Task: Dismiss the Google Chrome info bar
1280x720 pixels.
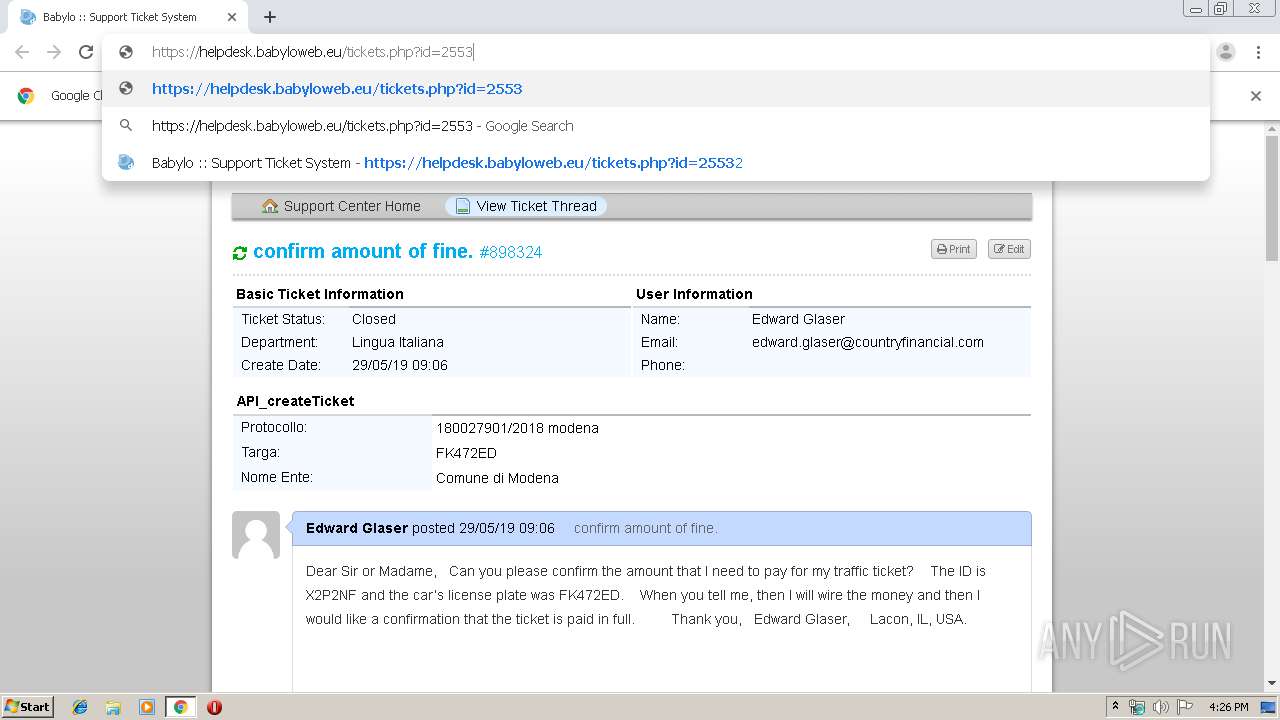Action: pos(1256,96)
